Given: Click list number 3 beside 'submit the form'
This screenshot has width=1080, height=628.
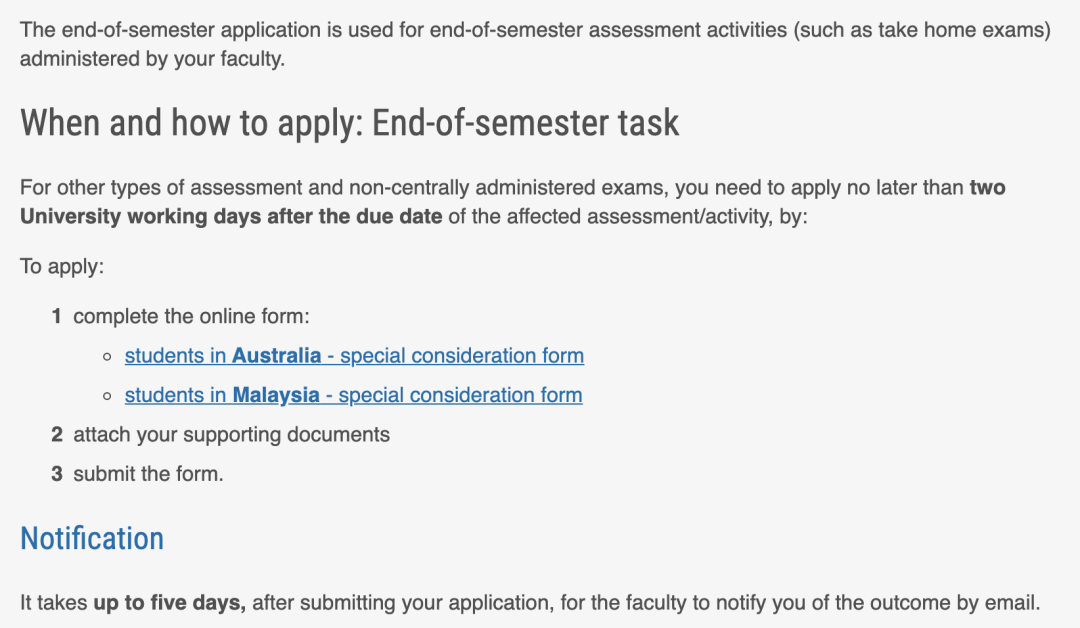Looking at the screenshot, I should click(56, 474).
